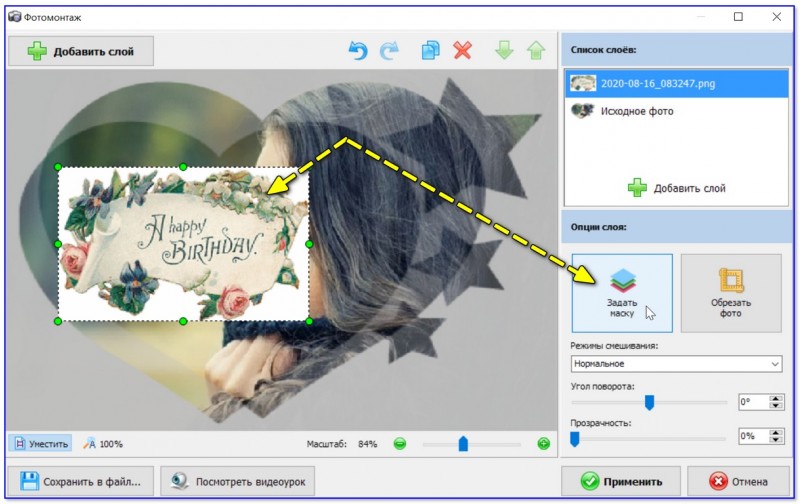Screen dimensions: 800x504
Task: Delete the layer with the red X icon
Action: pyautogui.click(x=462, y=51)
